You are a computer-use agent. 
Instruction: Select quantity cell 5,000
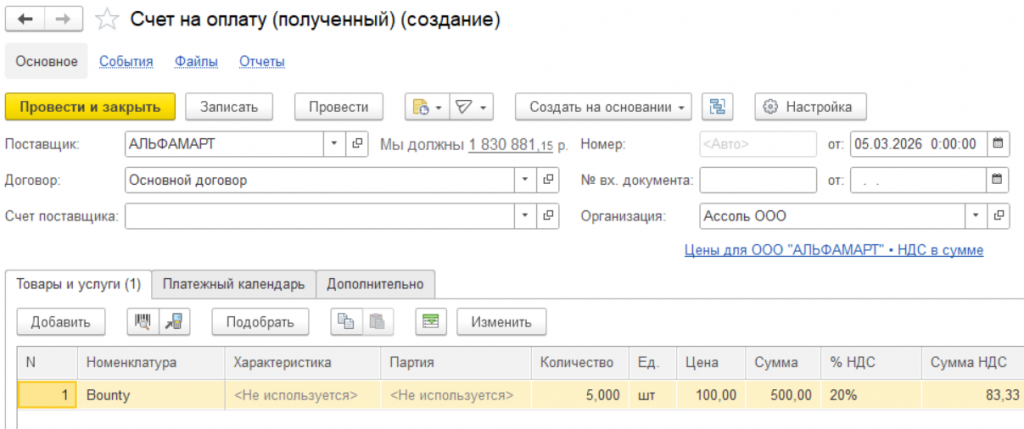point(581,395)
